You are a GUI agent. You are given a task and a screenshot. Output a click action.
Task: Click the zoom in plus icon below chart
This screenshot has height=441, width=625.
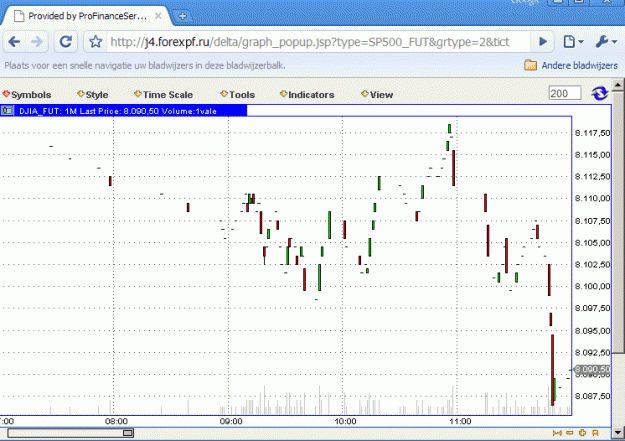(x=582, y=433)
